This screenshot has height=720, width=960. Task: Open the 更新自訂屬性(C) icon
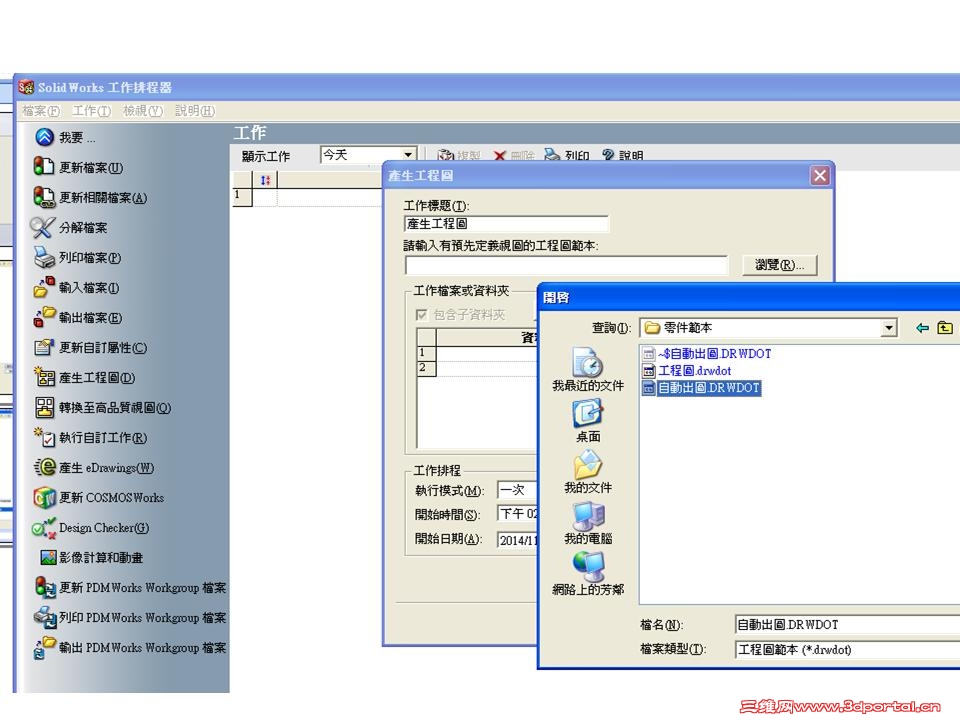[44, 347]
